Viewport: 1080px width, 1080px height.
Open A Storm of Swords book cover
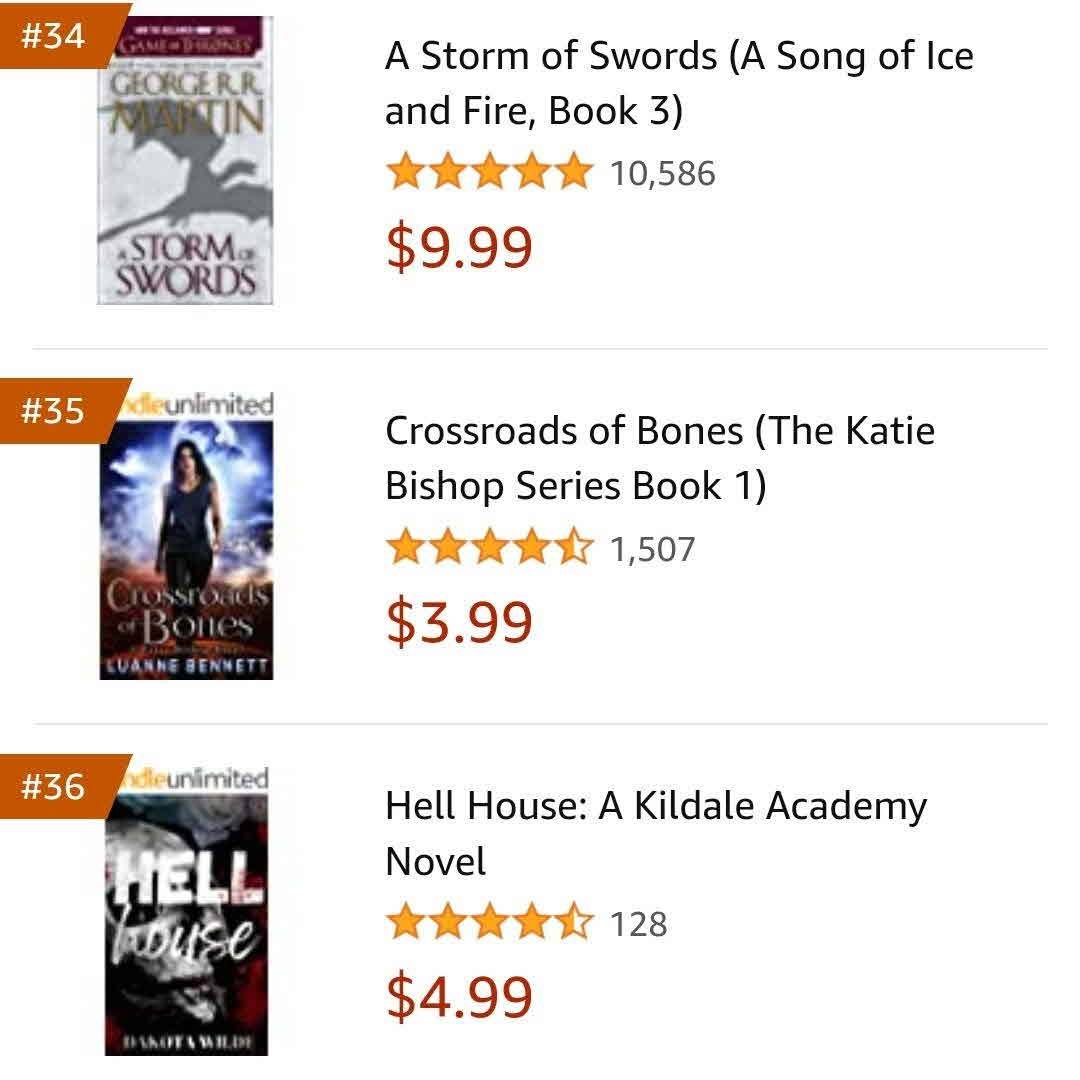click(185, 160)
